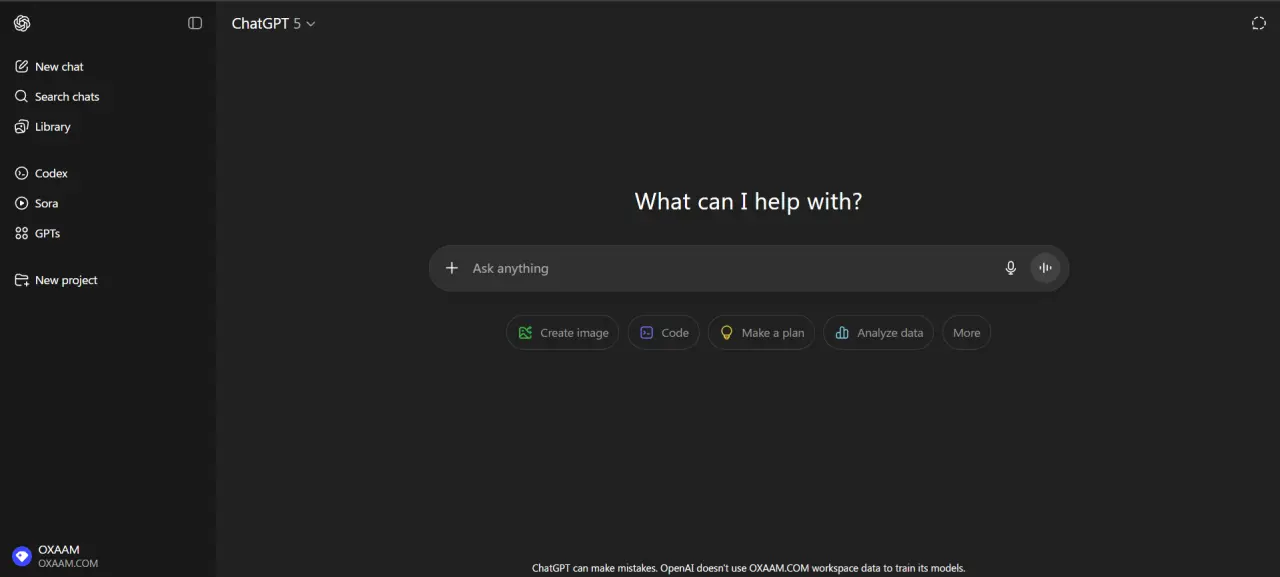Start a temporary chat using the dashed circle icon
Image resolution: width=1280 pixels, height=577 pixels.
tap(1258, 23)
